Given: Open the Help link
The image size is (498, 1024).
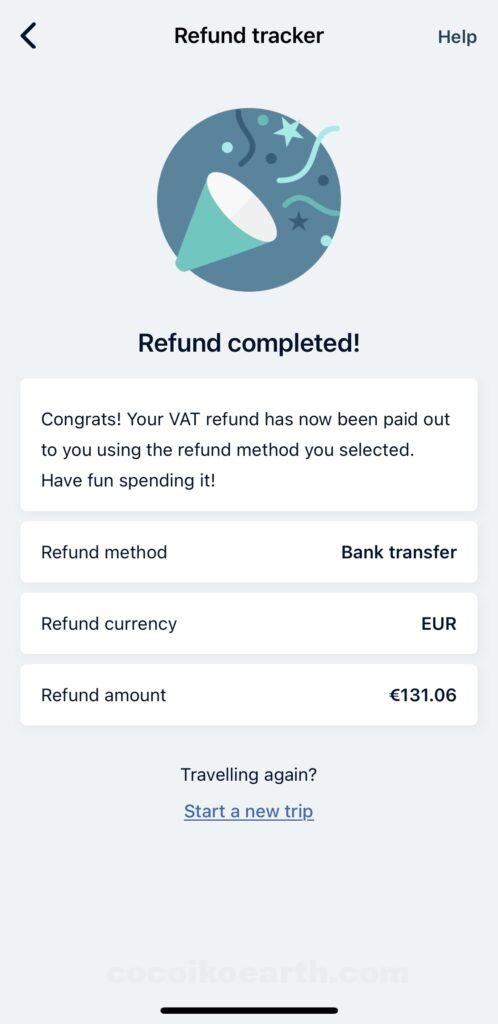Looking at the screenshot, I should tap(457, 37).
